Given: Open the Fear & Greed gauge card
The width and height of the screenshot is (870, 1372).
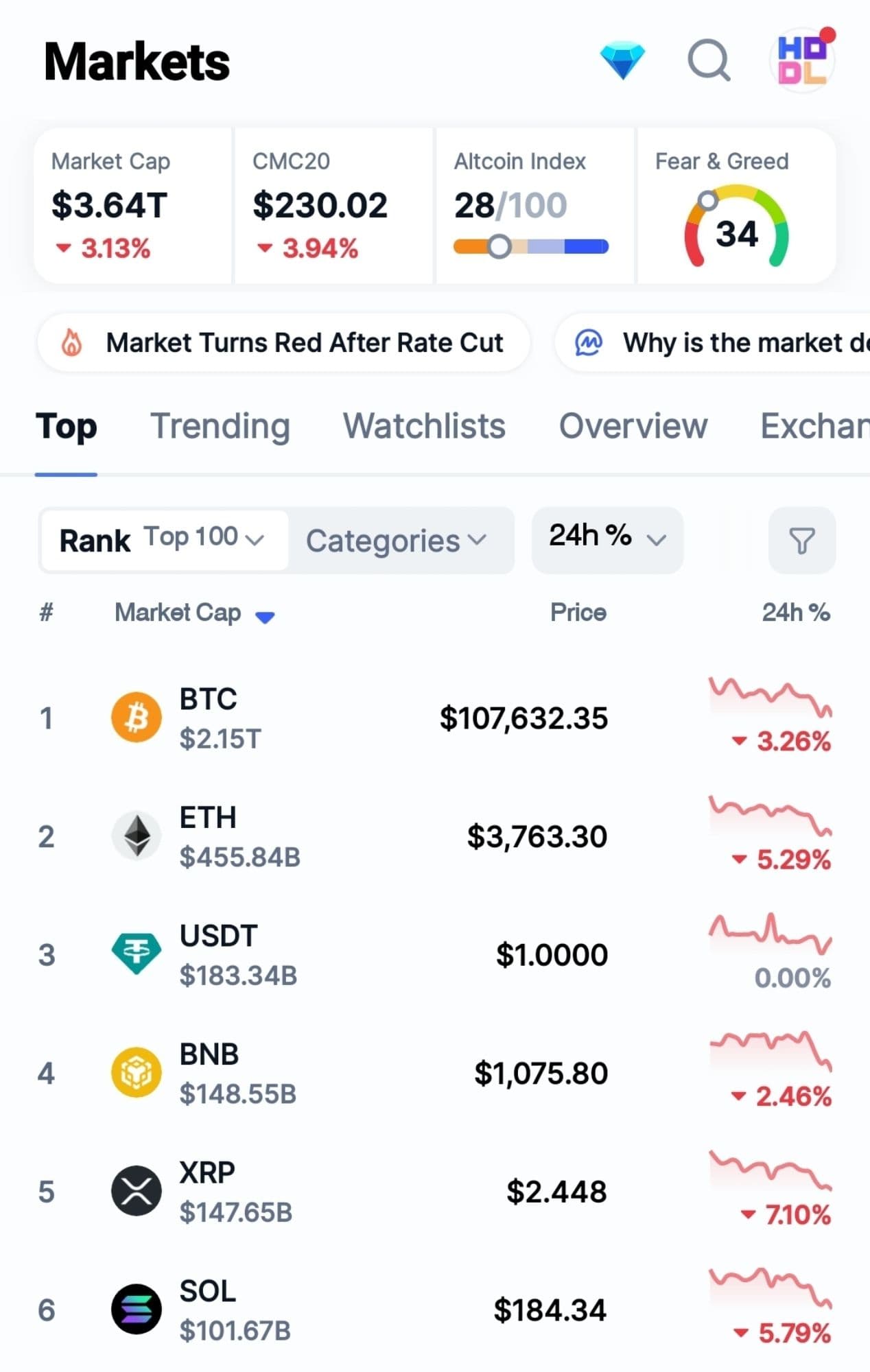Looking at the screenshot, I should click(x=736, y=206).
